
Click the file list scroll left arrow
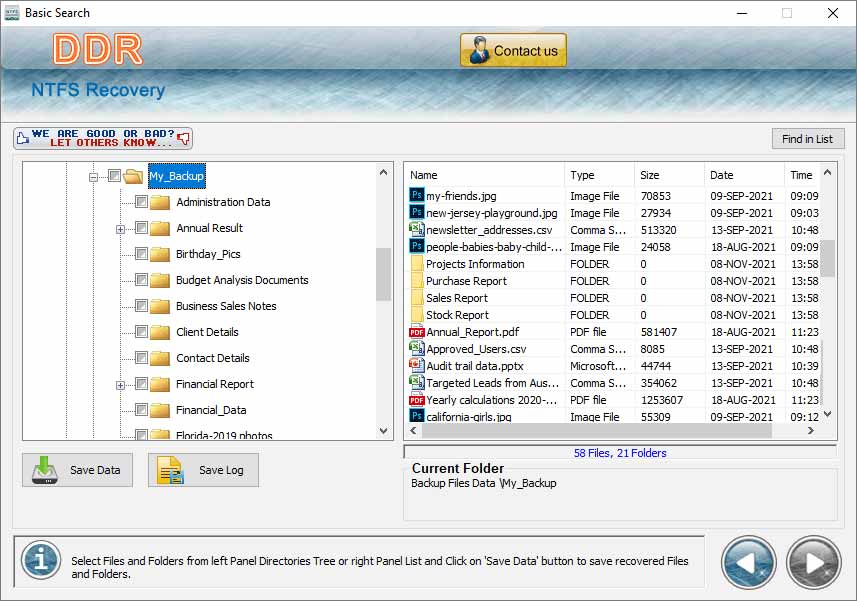[x=413, y=431]
